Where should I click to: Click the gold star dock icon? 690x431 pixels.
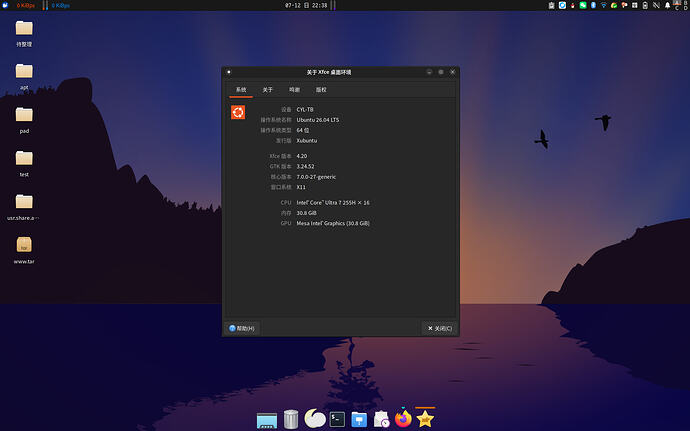(425, 419)
